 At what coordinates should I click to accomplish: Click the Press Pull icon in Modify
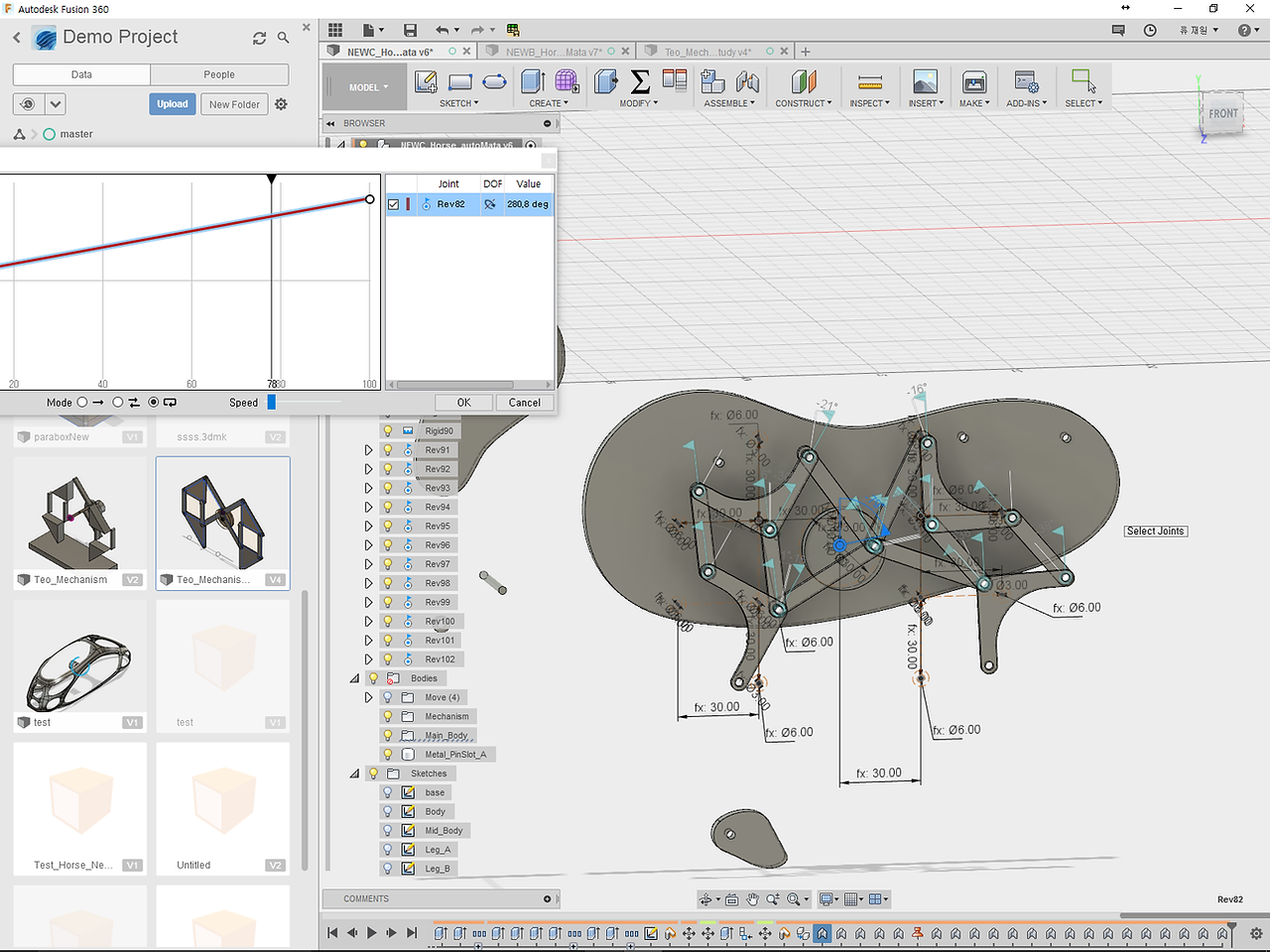606,81
